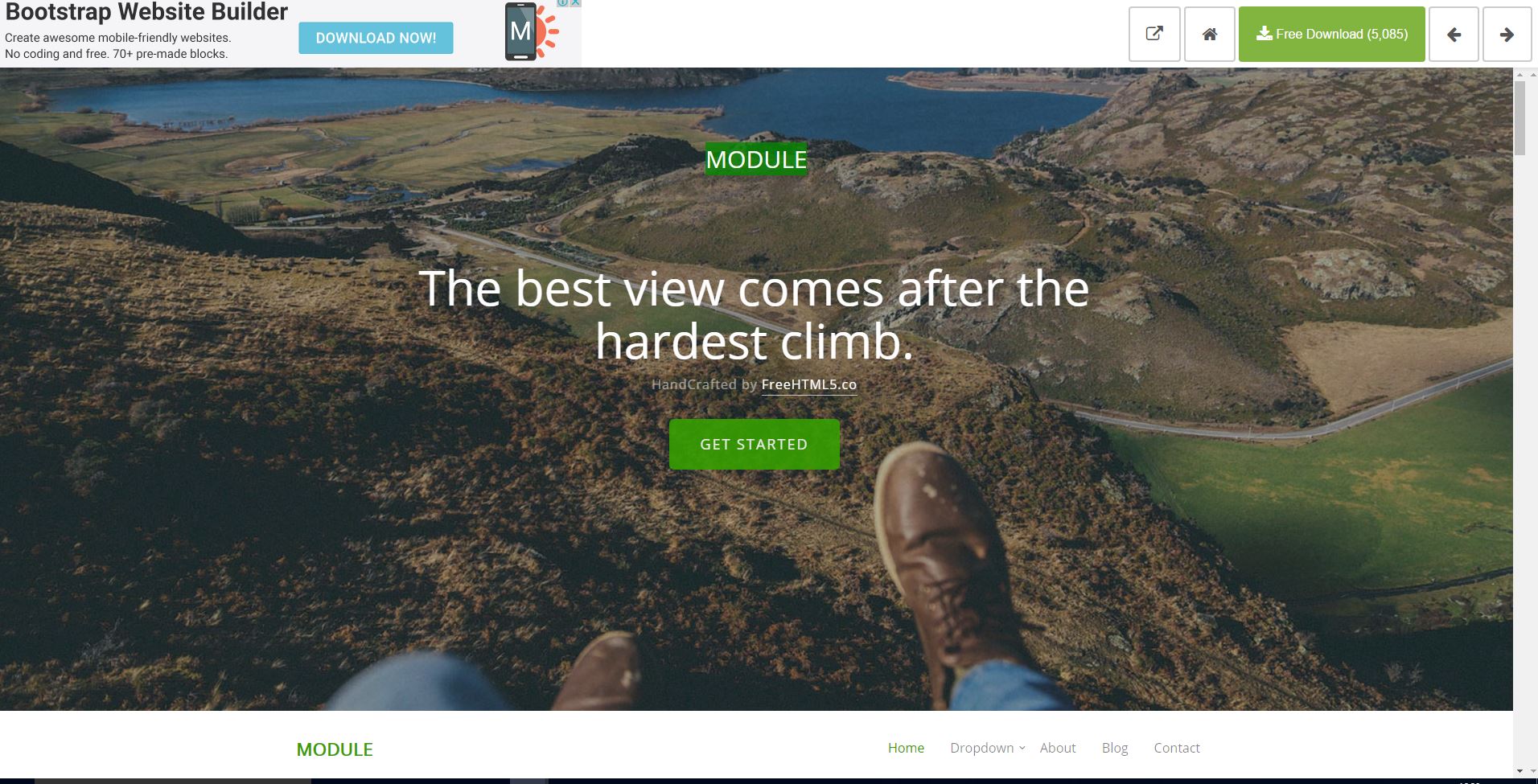Close the ad with the X icon

[575, 2]
